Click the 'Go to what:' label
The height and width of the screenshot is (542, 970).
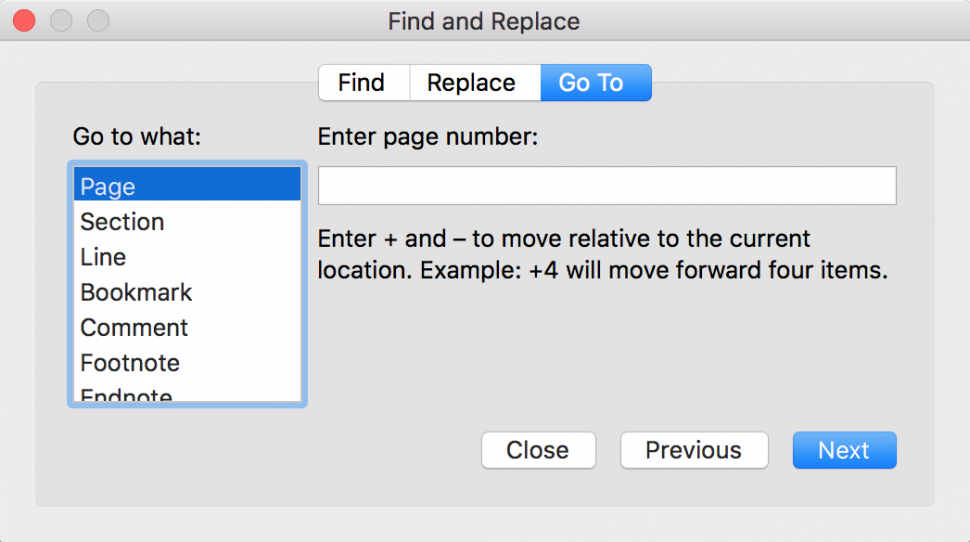(x=137, y=136)
